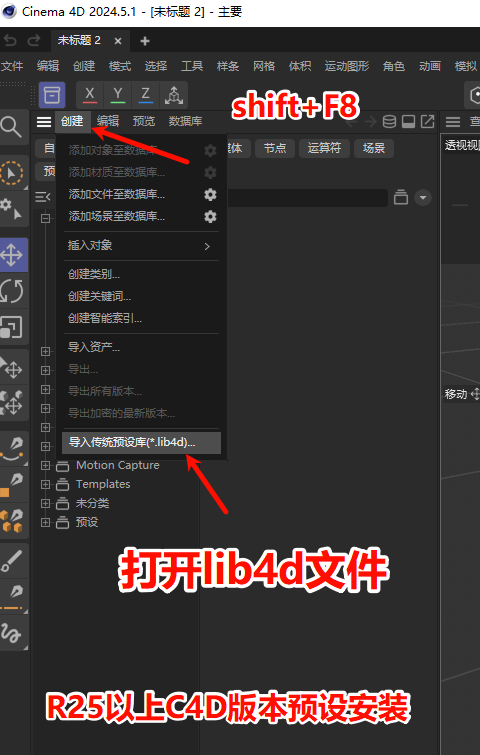Select the Live Selection tool
Viewport: 480px width, 755px height.
(x=12, y=172)
